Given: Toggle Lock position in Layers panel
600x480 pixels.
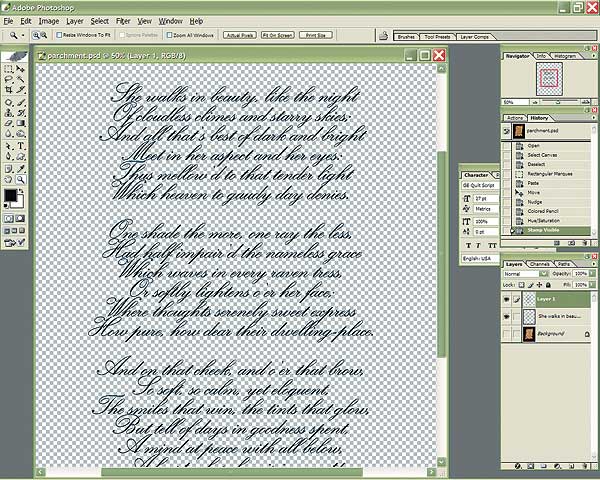Looking at the screenshot, I should pyautogui.click(x=540, y=285).
